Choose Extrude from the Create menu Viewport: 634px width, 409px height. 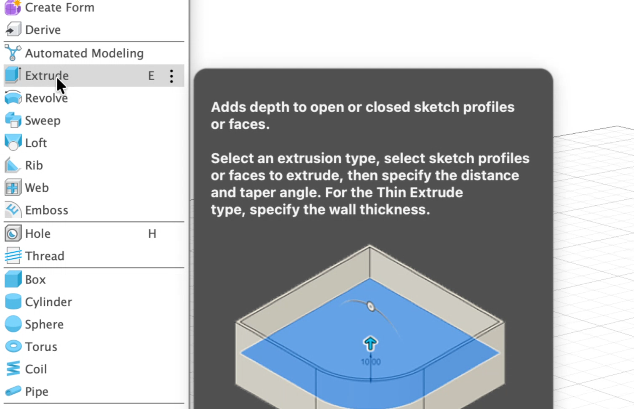click(47, 76)
